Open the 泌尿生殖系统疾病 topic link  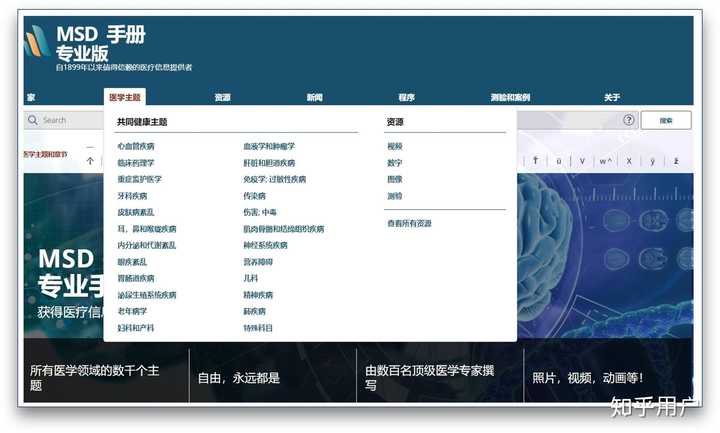(x=147, y=295)
